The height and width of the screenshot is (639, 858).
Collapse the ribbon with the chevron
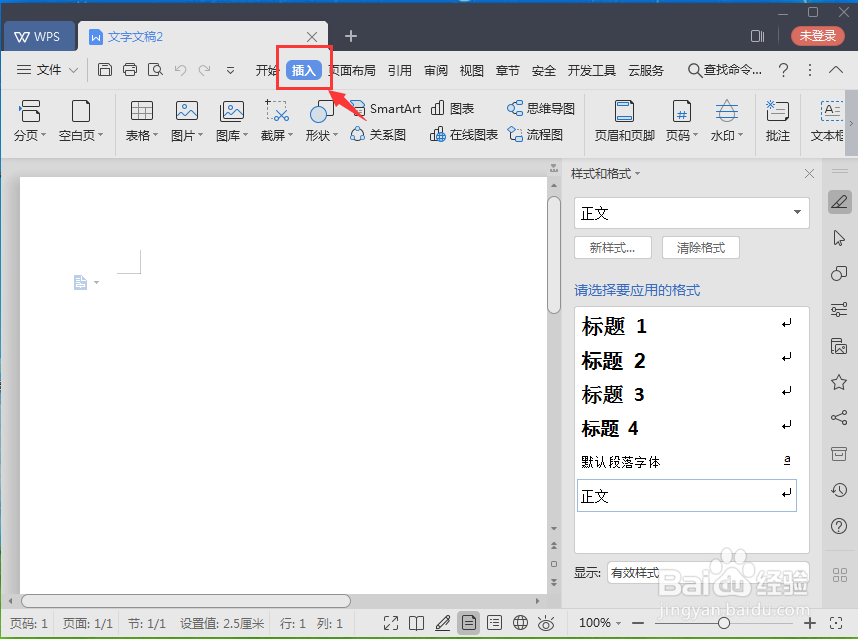836,69
